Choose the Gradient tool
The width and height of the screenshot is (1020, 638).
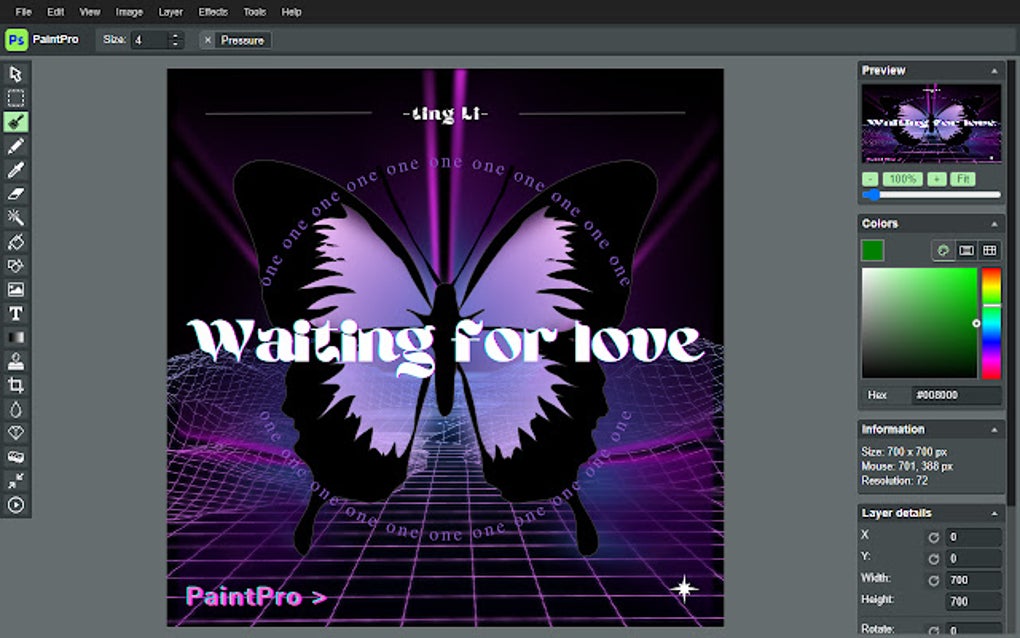pyautogui.click(x=15, y=338)
